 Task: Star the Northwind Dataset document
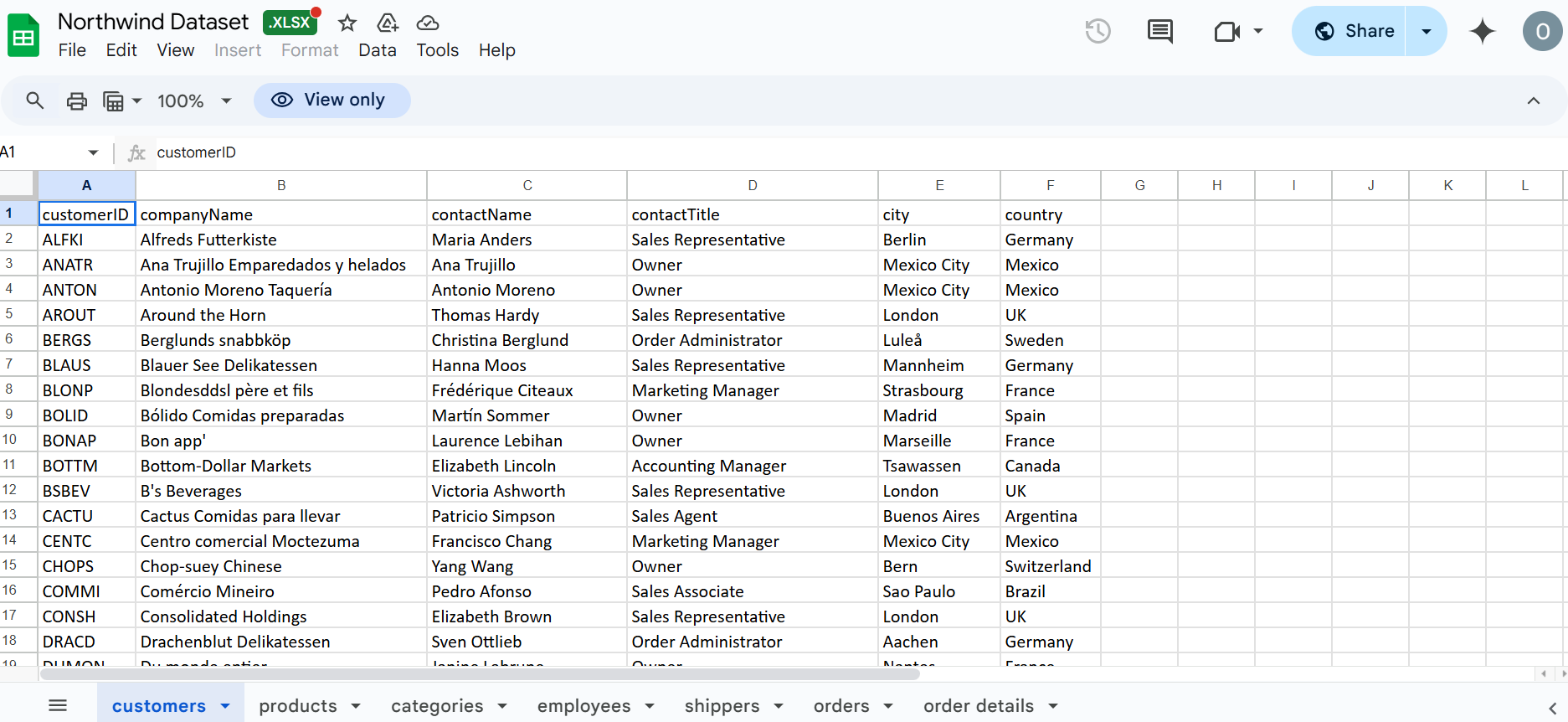[x=347, y=23]
